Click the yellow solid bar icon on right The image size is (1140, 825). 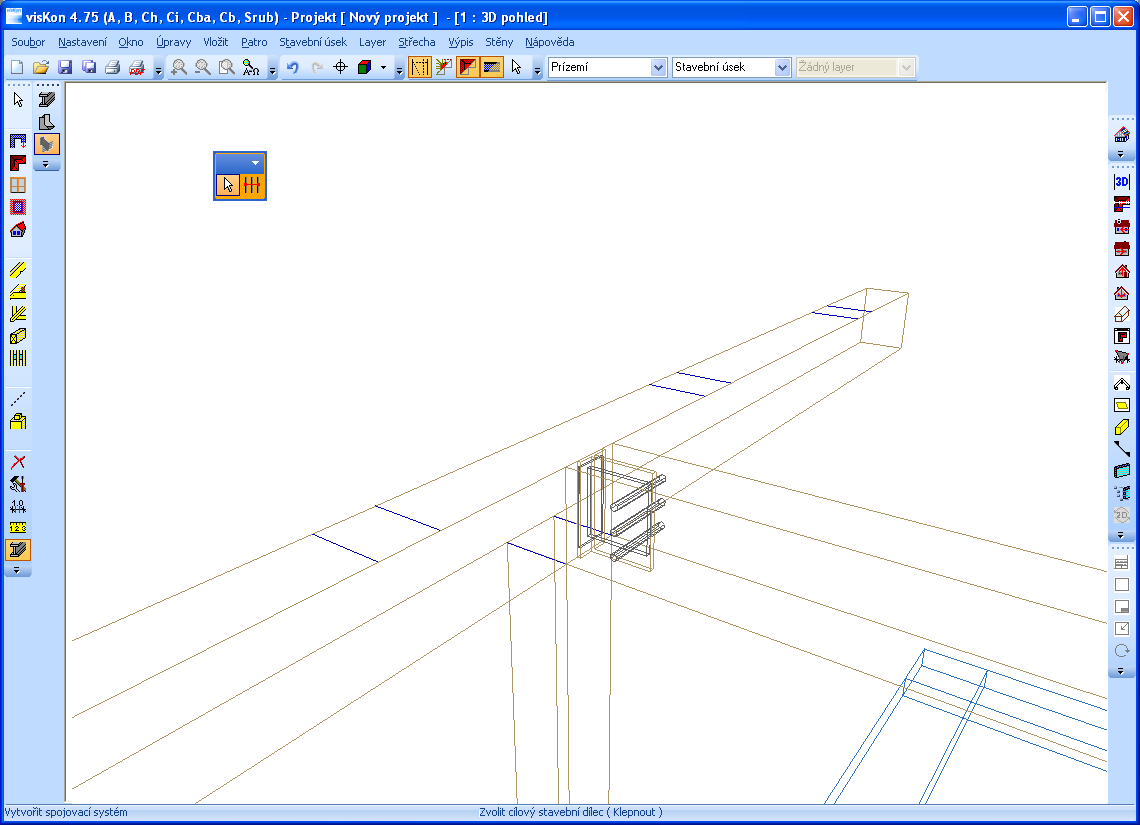tap(1122, 427)
